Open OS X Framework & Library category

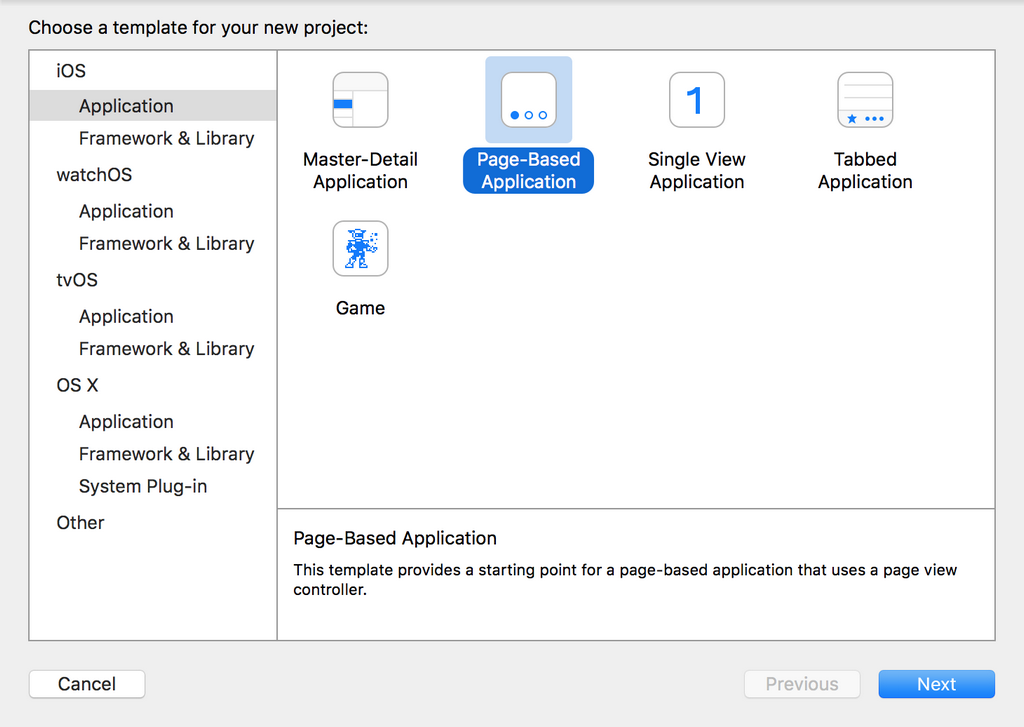[x=166, y=453]
